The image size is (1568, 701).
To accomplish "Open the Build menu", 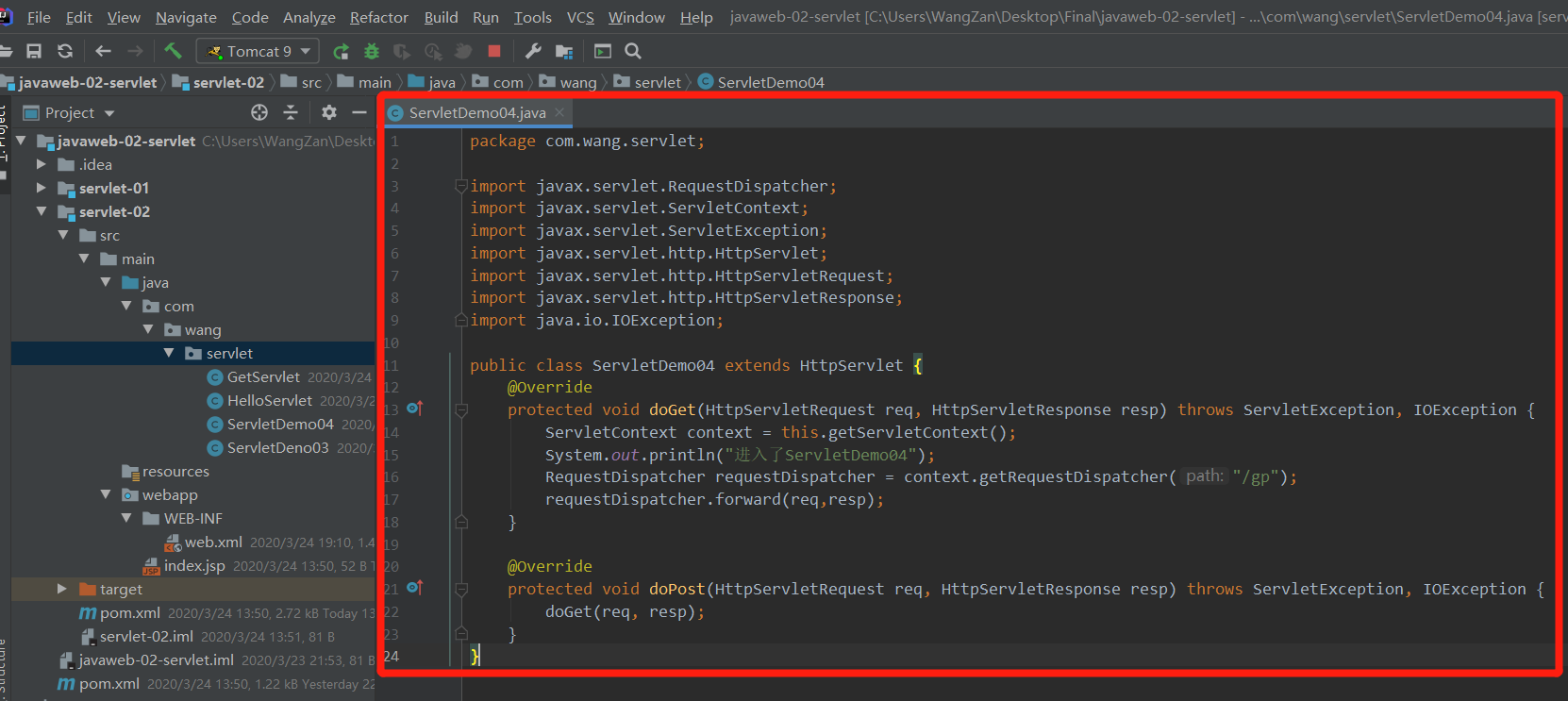I will coord(441,17).
